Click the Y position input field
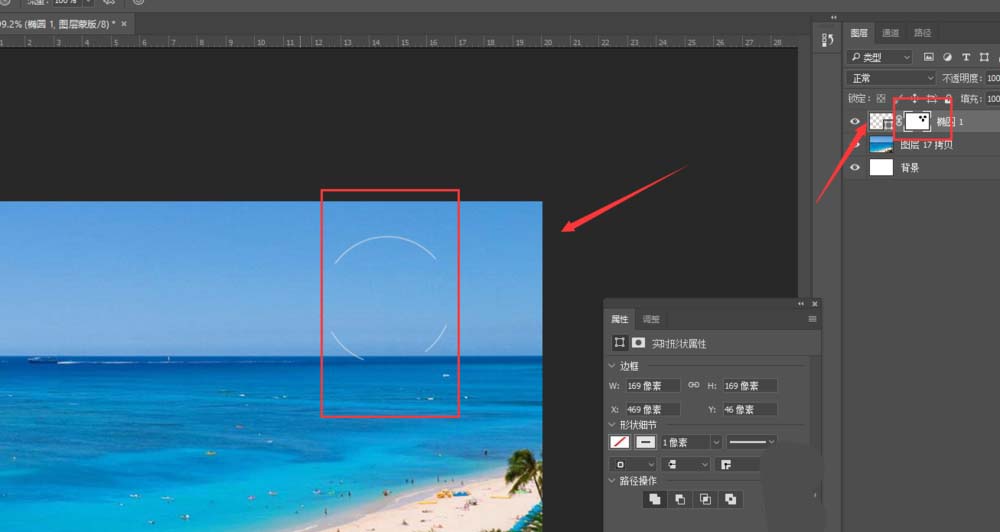1000x532 pixels. tap(750, 409)
